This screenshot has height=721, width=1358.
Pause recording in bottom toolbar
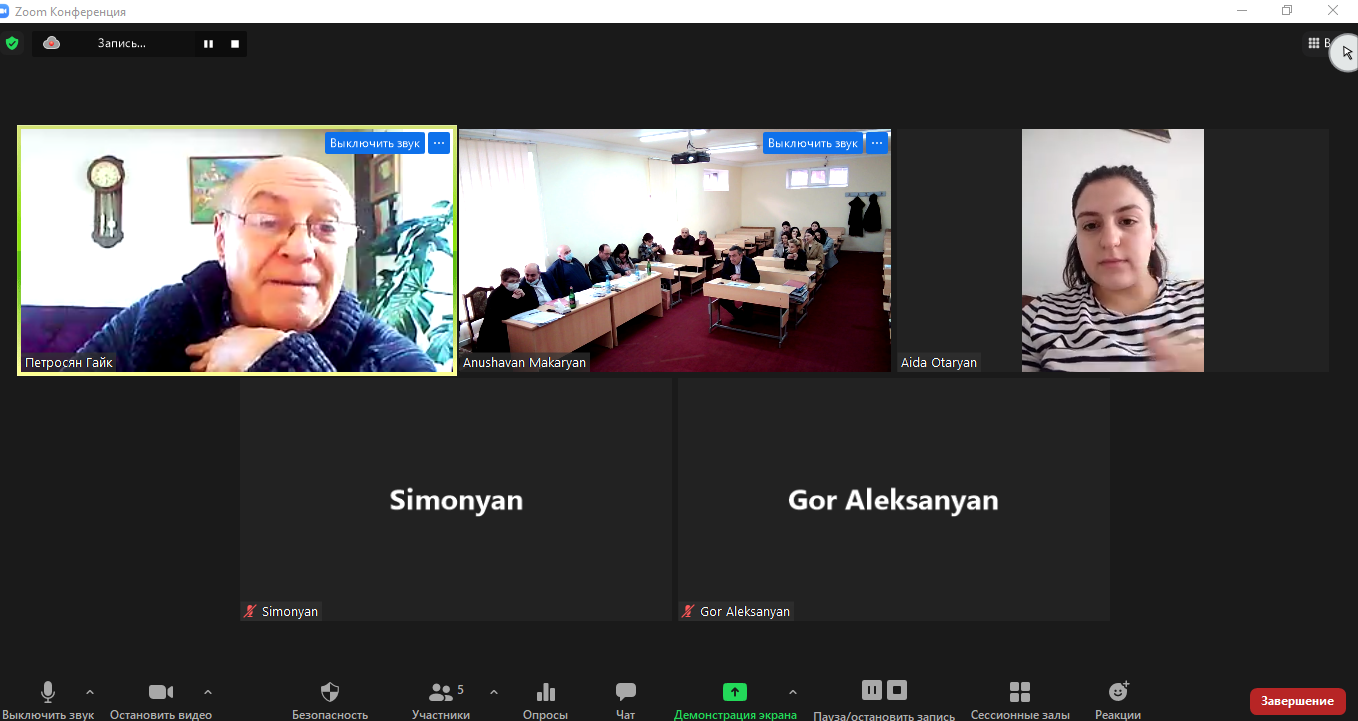click(872, 690)
